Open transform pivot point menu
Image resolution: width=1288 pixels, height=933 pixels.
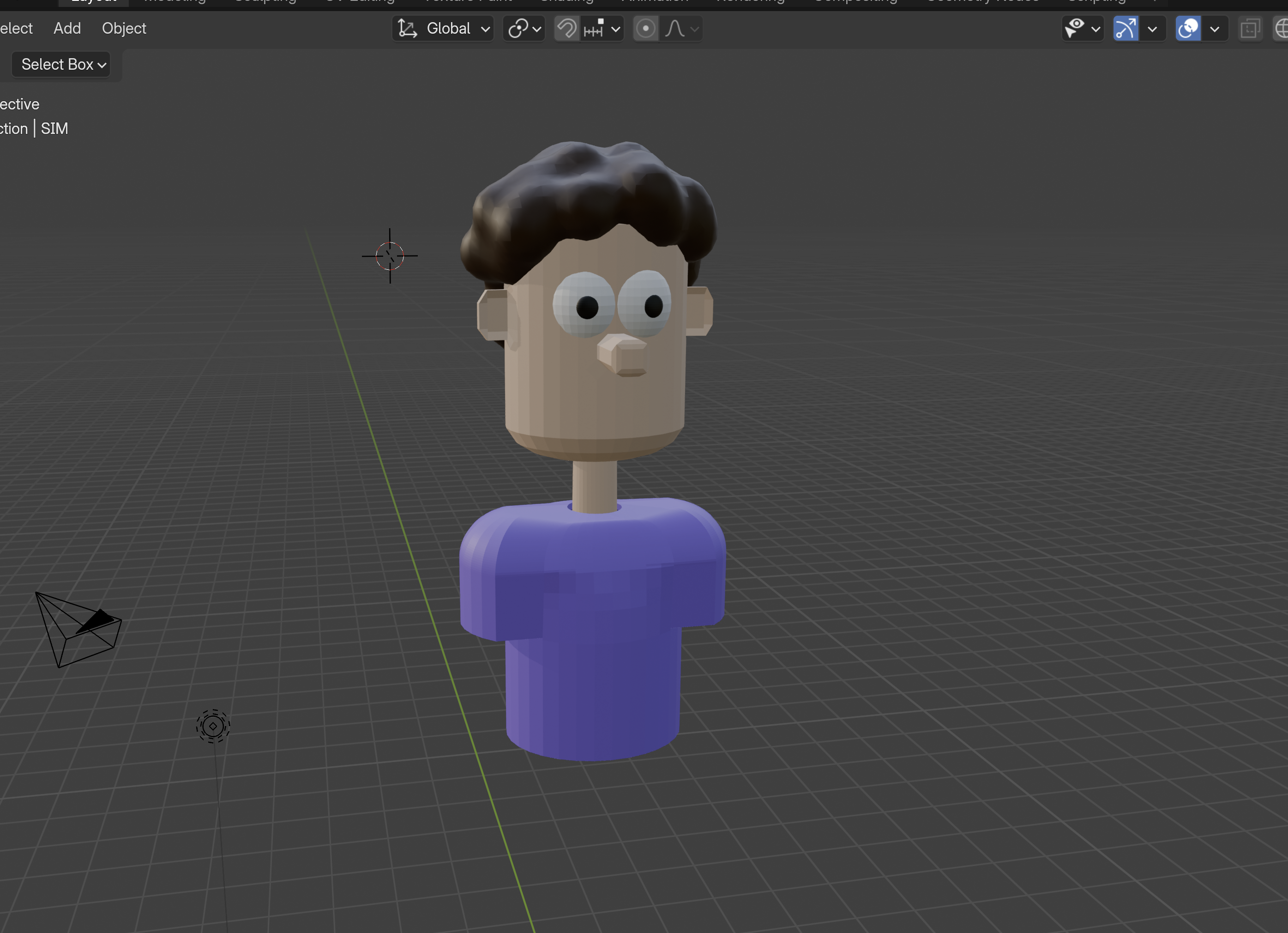(524, 29)
